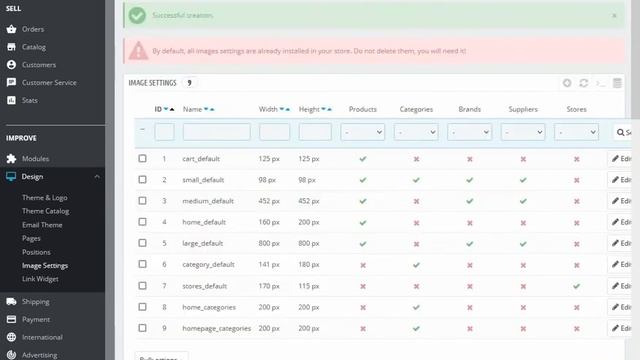
Task: Open the Advertising icon in sidebar
Action: (11, 355)
